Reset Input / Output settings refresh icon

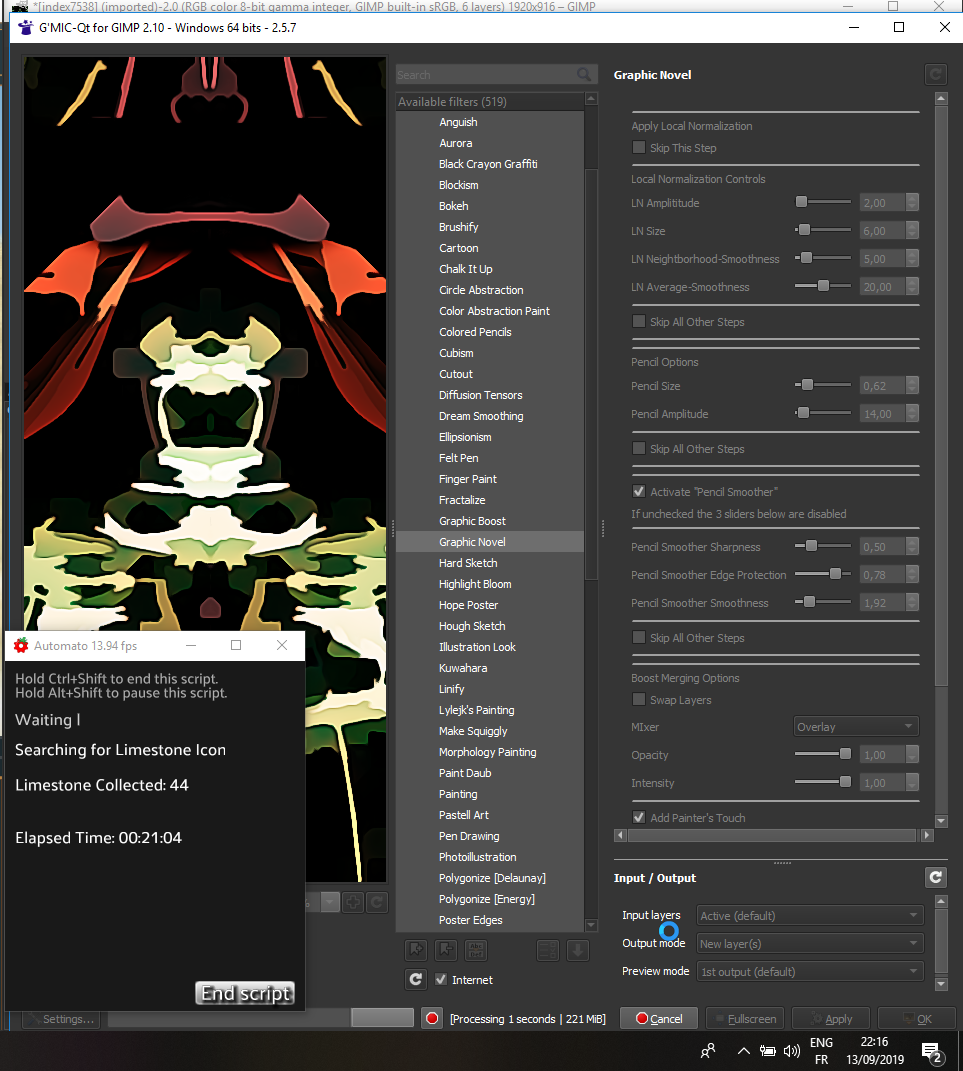(936, 877)
